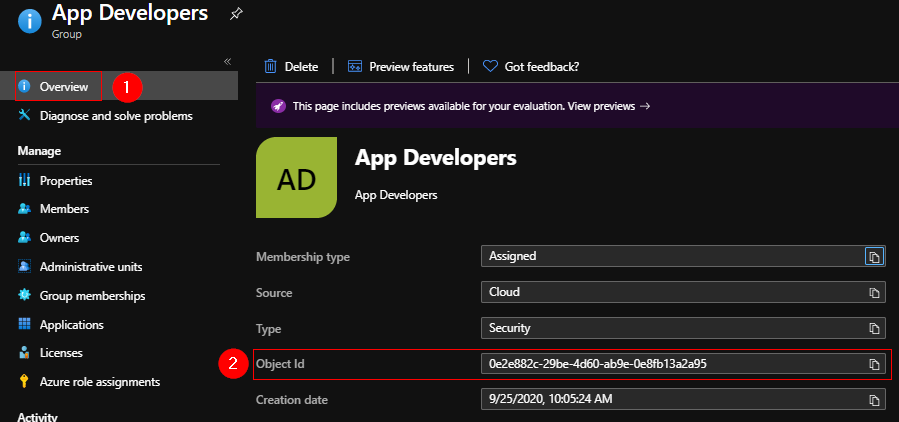The width and height of the screenshot is (899, 422).
Task: Click the Diagnose wrench icon
Action: point(24,116)
